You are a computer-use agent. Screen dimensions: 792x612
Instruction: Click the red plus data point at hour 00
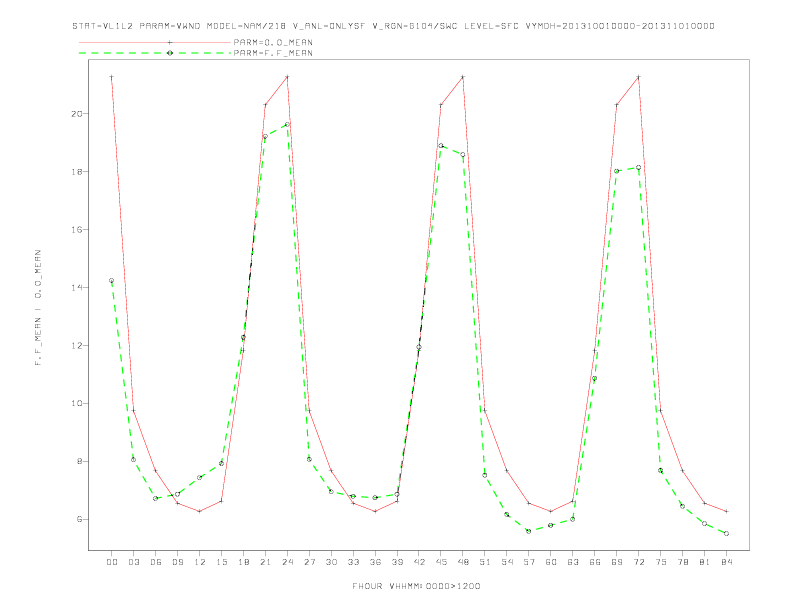pos(112,77)
